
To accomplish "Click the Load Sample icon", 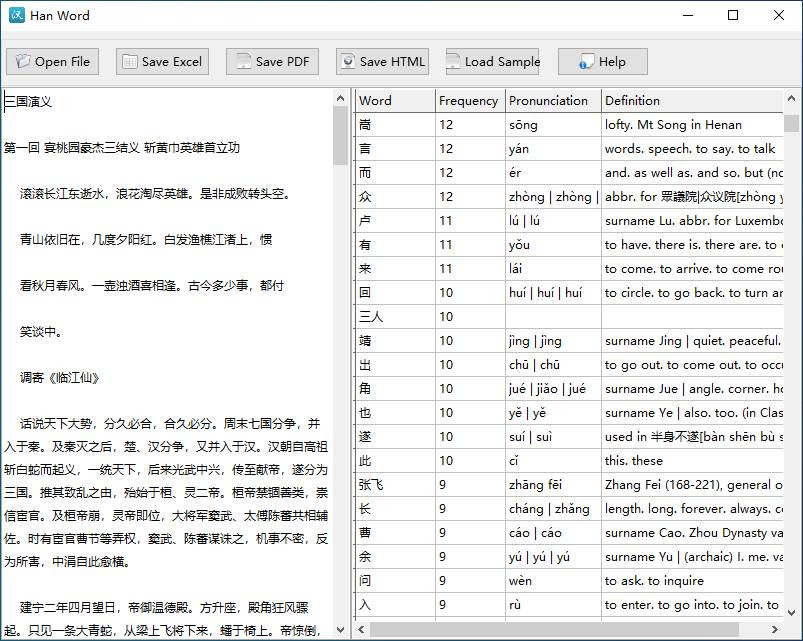I will [453, 61].
